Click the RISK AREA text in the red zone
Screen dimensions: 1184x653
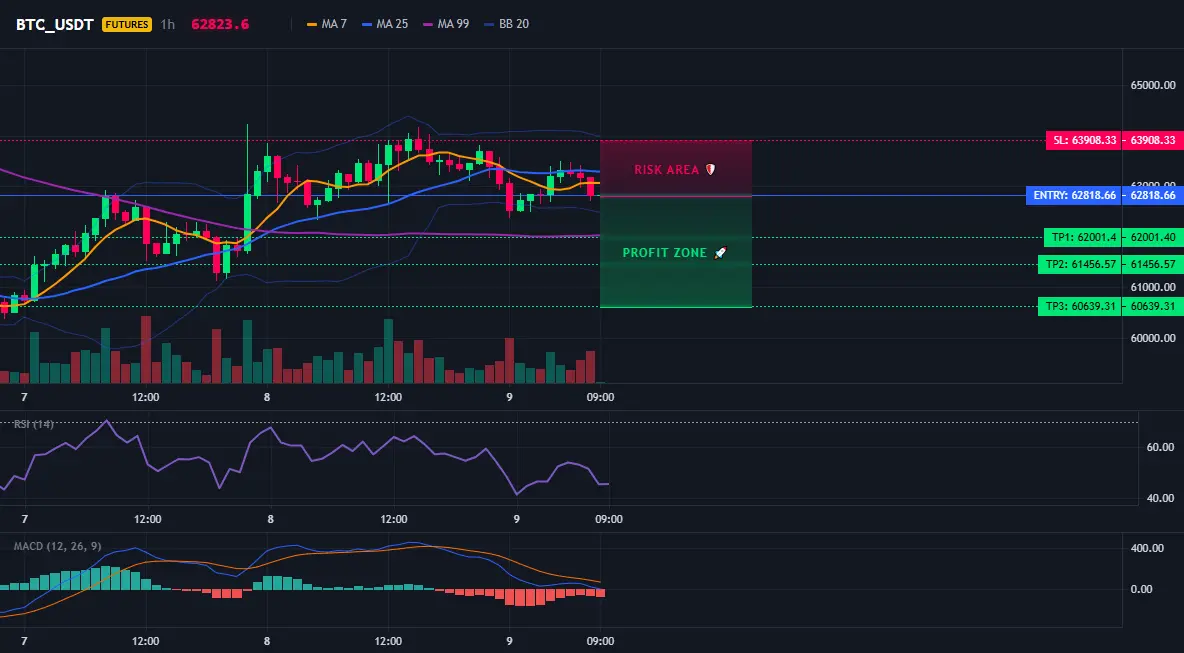point(667,170)
